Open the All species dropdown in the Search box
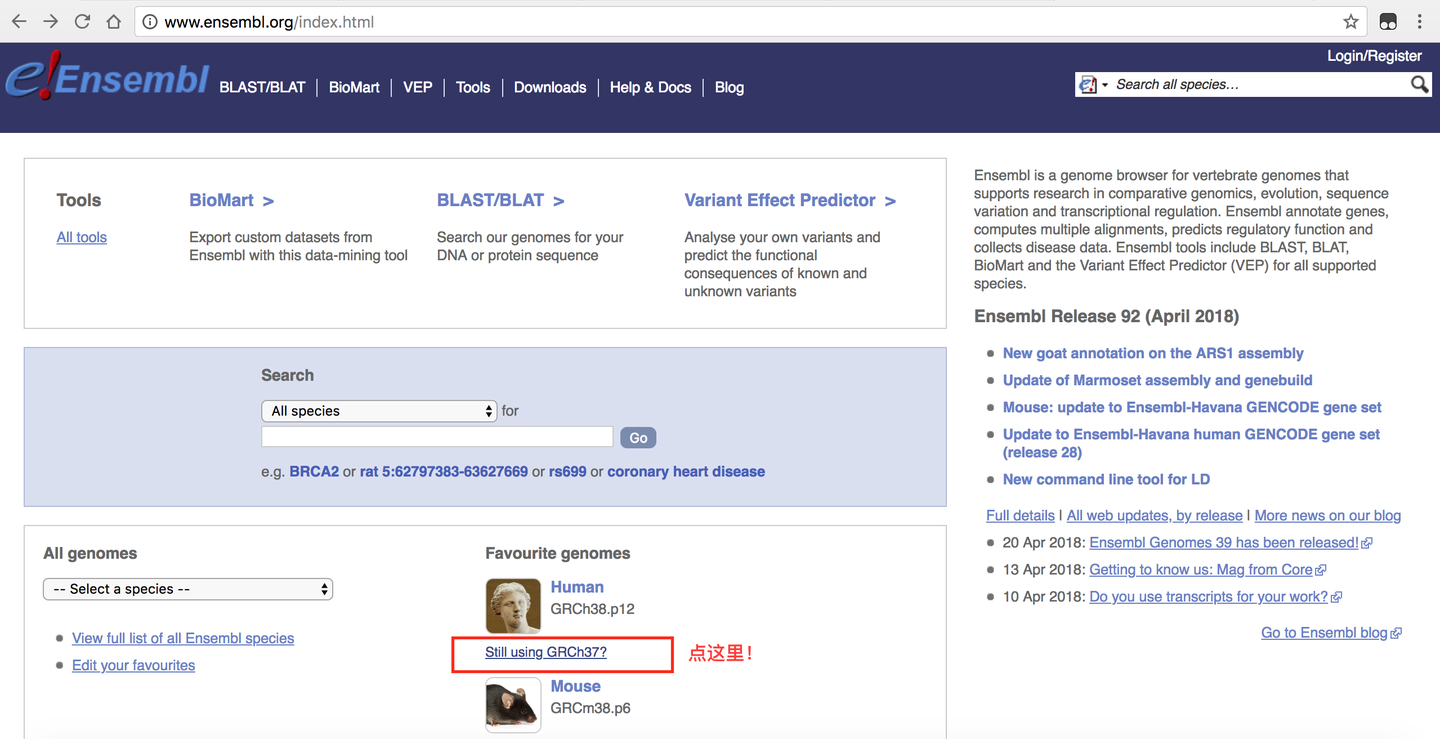The width and height of the screenshot is (1440, 739). click(x=378, y=410)
